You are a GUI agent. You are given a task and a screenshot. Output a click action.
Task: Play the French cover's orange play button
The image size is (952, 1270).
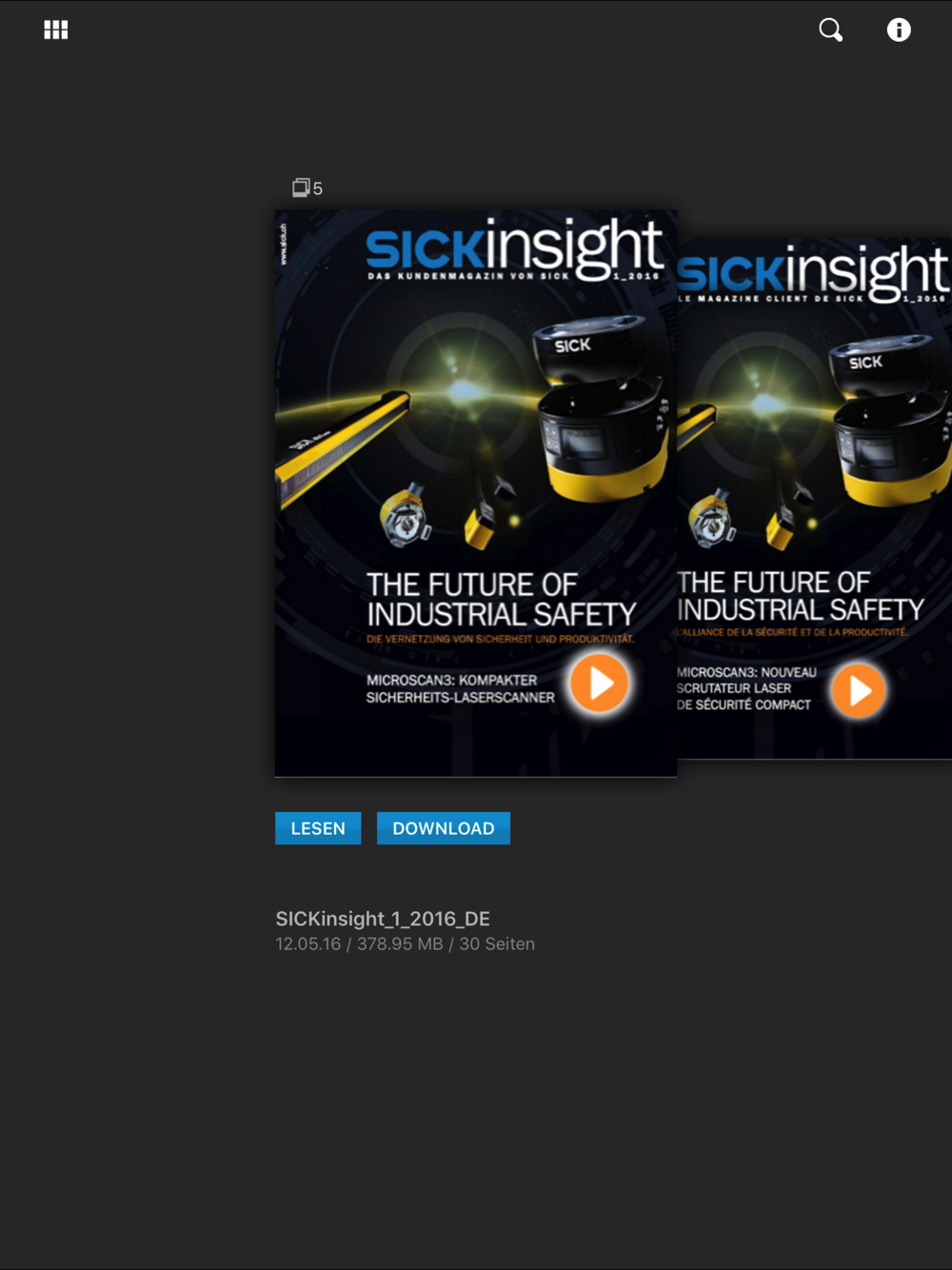point(859,690)
